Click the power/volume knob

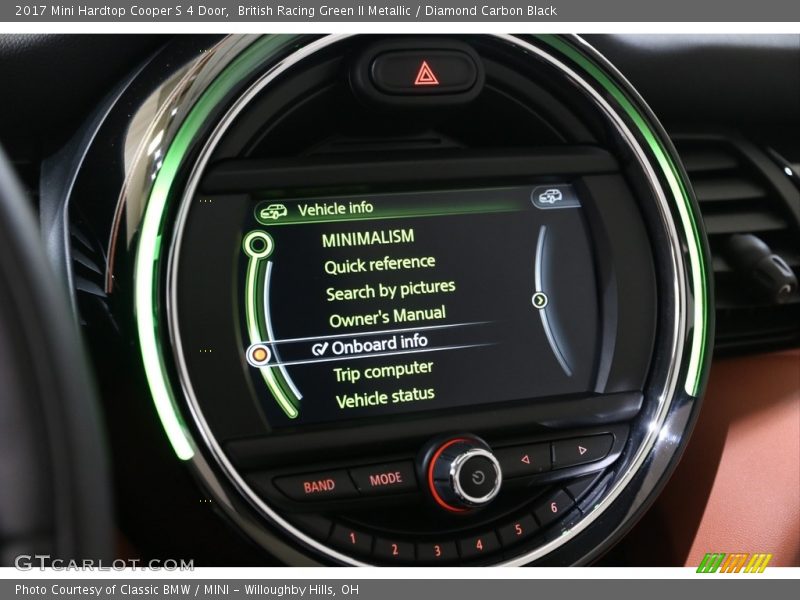coord(478,476)
